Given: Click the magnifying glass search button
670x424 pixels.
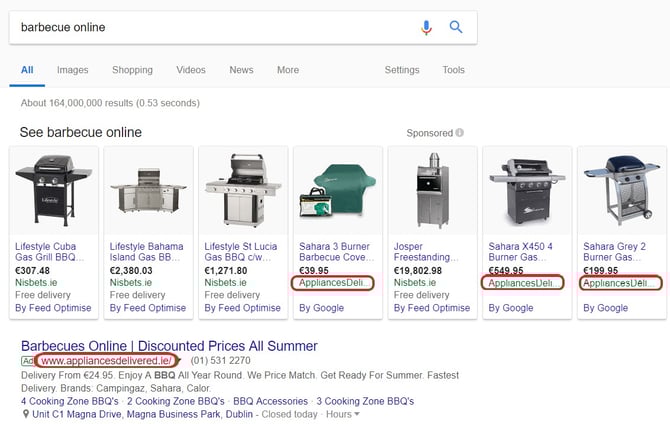Looking at the screenshot, I should point(456,27).
